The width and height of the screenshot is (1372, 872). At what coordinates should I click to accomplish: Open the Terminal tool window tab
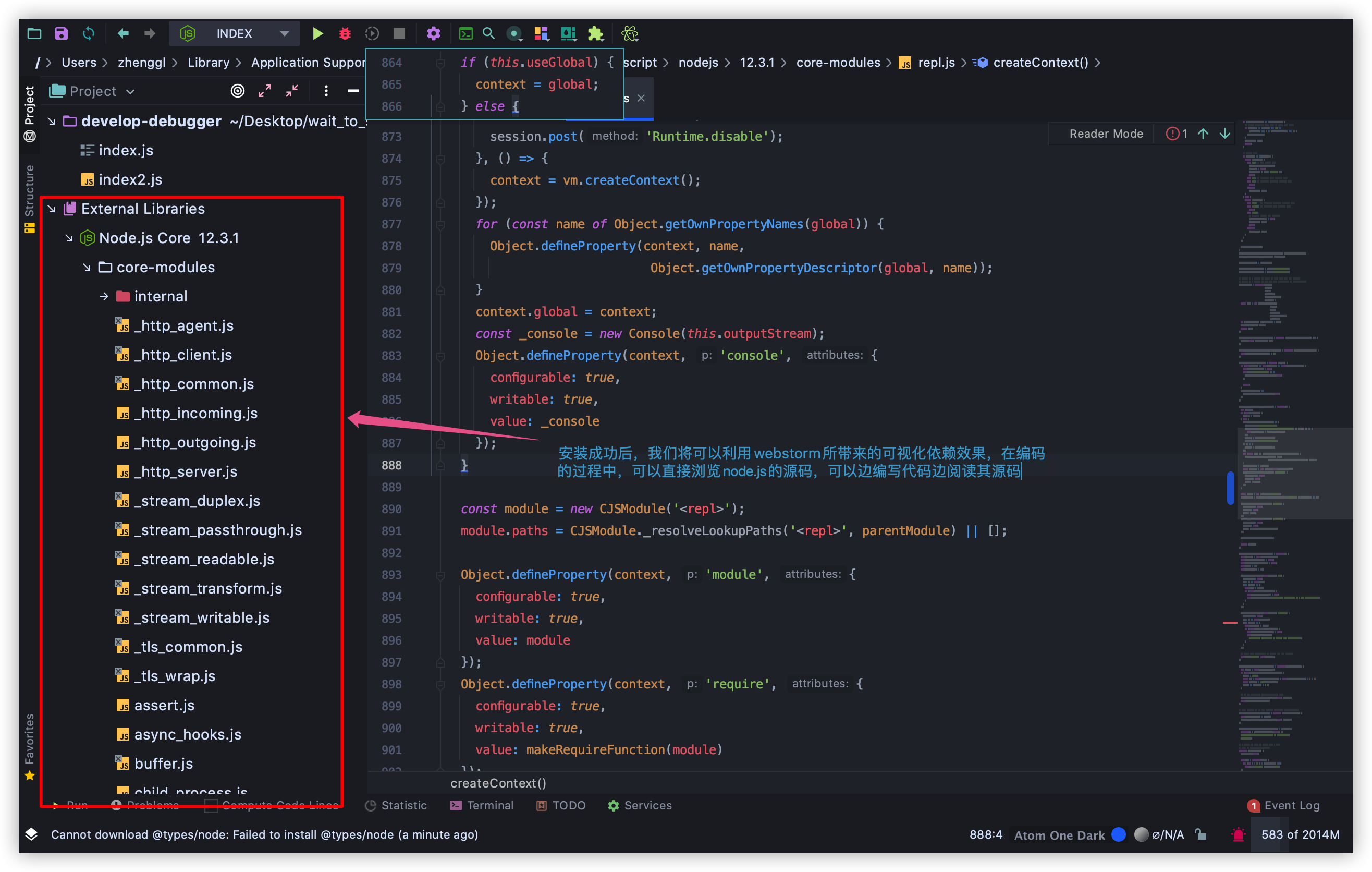click(482, 805)
